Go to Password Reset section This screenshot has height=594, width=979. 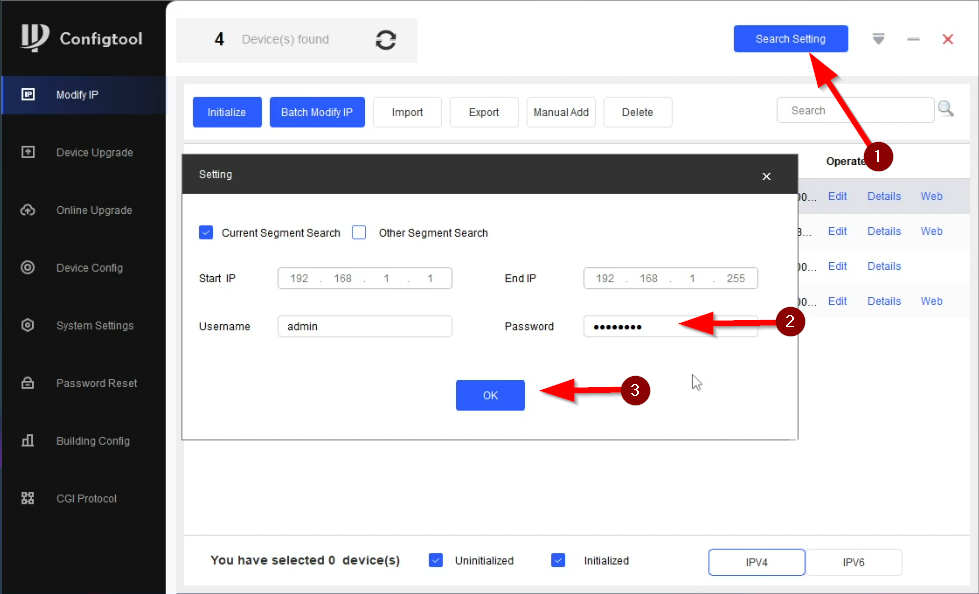[x=96, y=383]
